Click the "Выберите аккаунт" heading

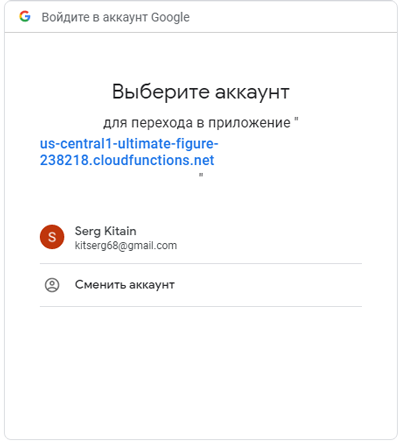click(x=201, y=92)
